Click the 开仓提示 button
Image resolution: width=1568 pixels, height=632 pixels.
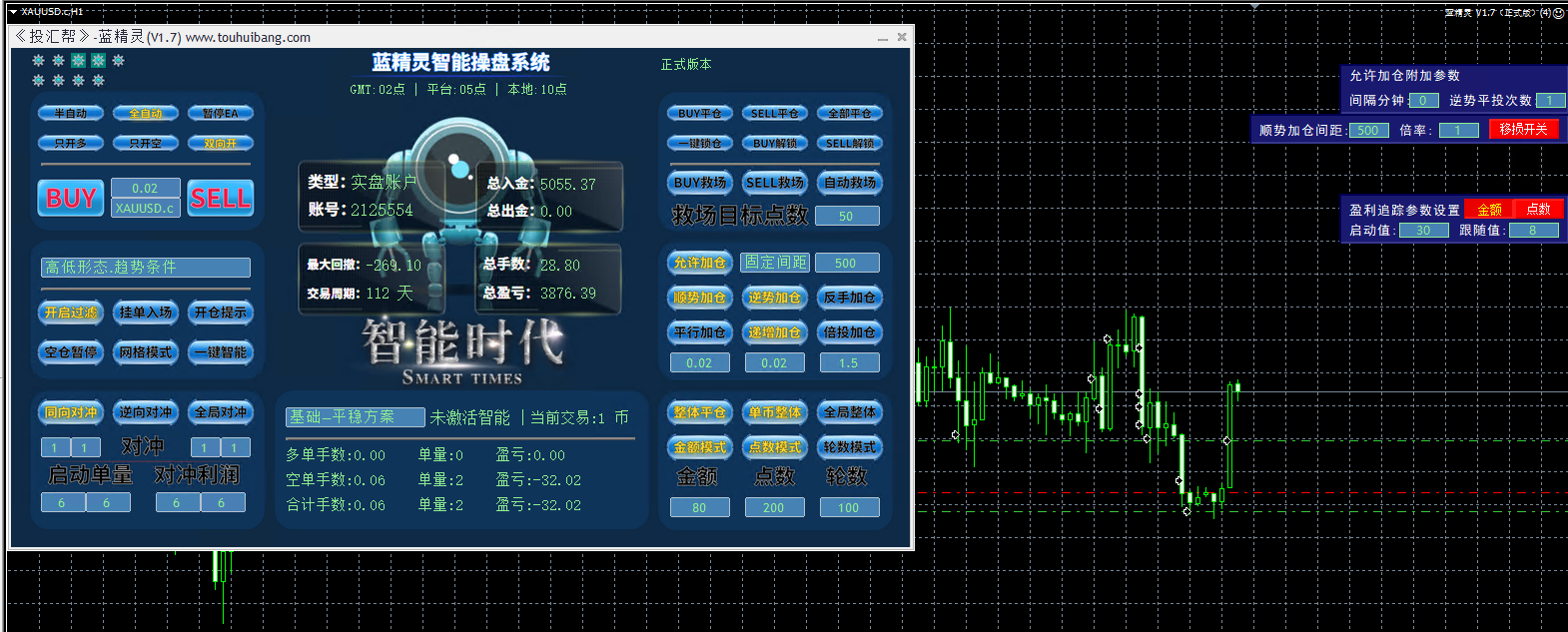point(221,313)
